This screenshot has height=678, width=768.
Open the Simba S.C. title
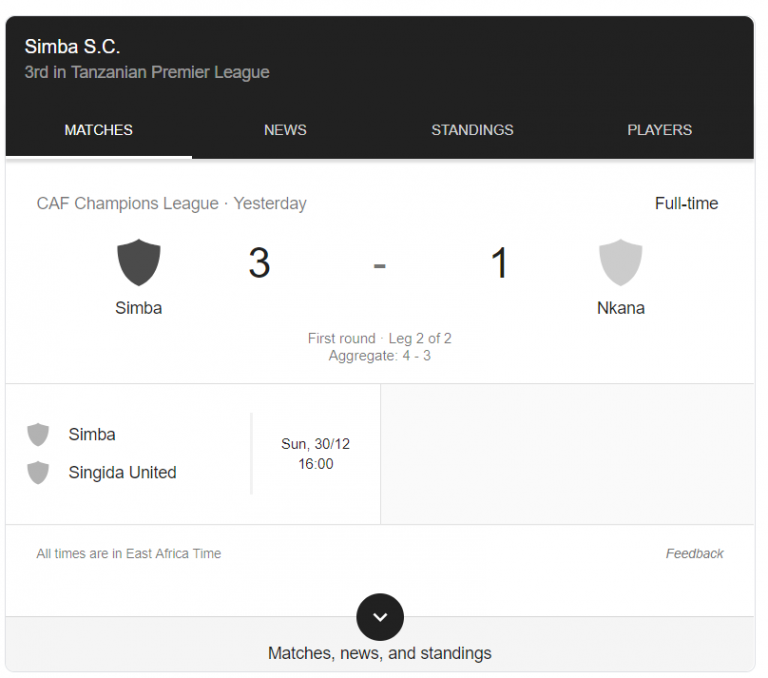coord(72,46)
